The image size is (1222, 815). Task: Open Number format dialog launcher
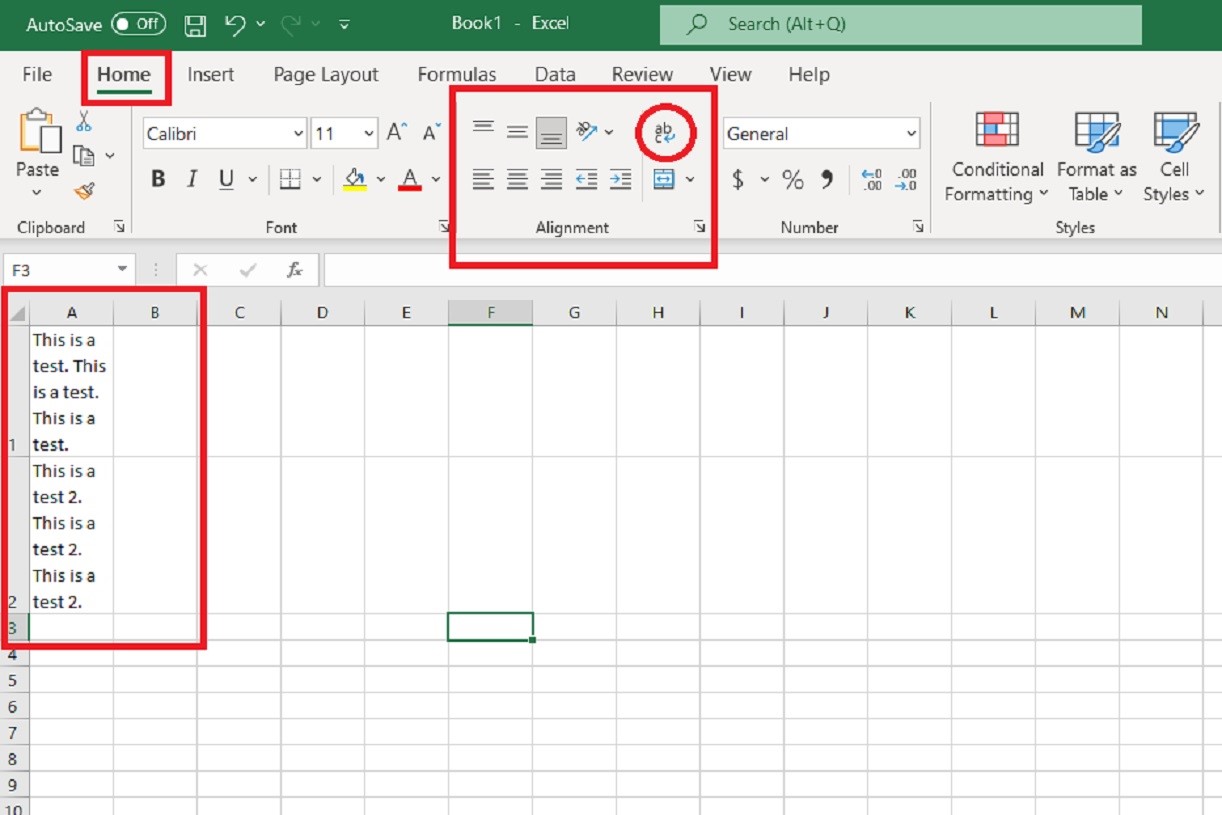point(918,228)
